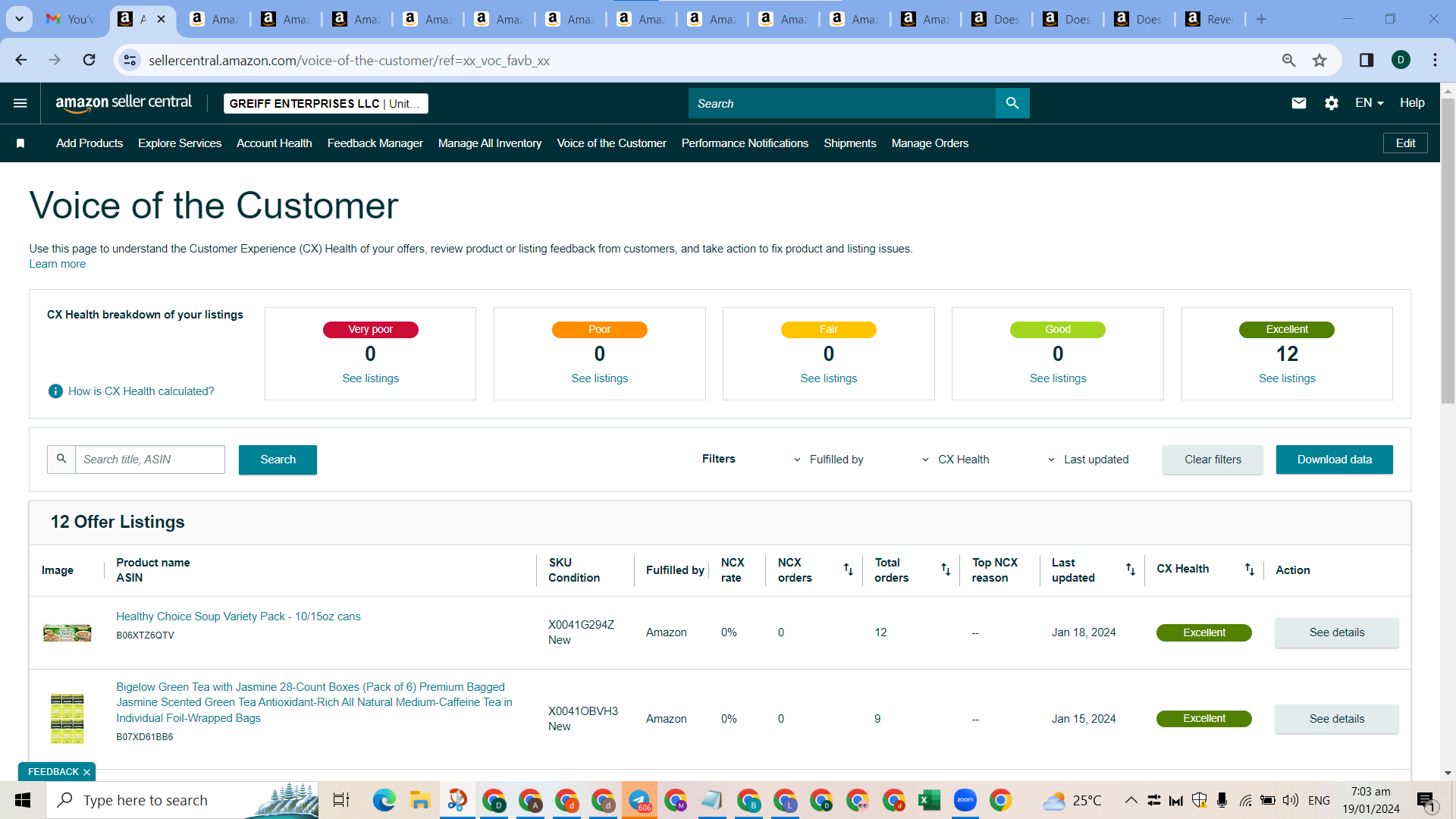The height and width of the screenshot is (819, 1456).
Task: Click the Bigelow Green Tea product thumbnail
Action: coord(67,719)
